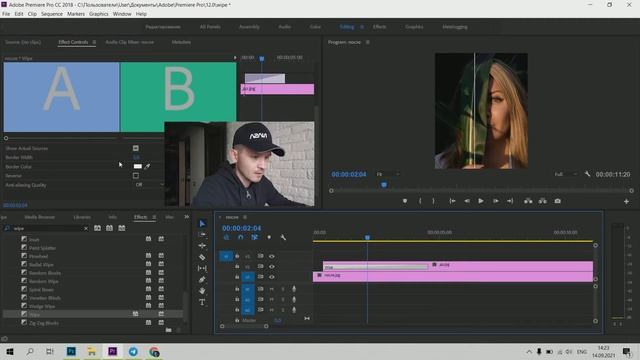The width and height of the screenshot is (640, 360).
Task: Open Program monitor panel menu
Action: tap(368, 42)
